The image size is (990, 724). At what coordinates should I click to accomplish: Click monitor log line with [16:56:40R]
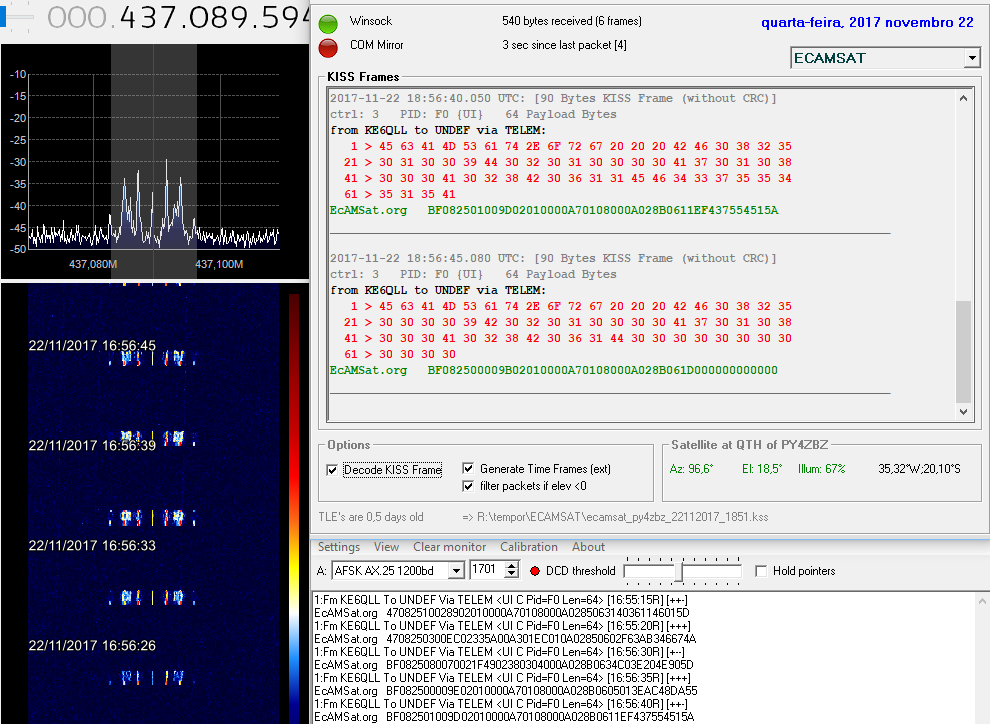[501, 703]
